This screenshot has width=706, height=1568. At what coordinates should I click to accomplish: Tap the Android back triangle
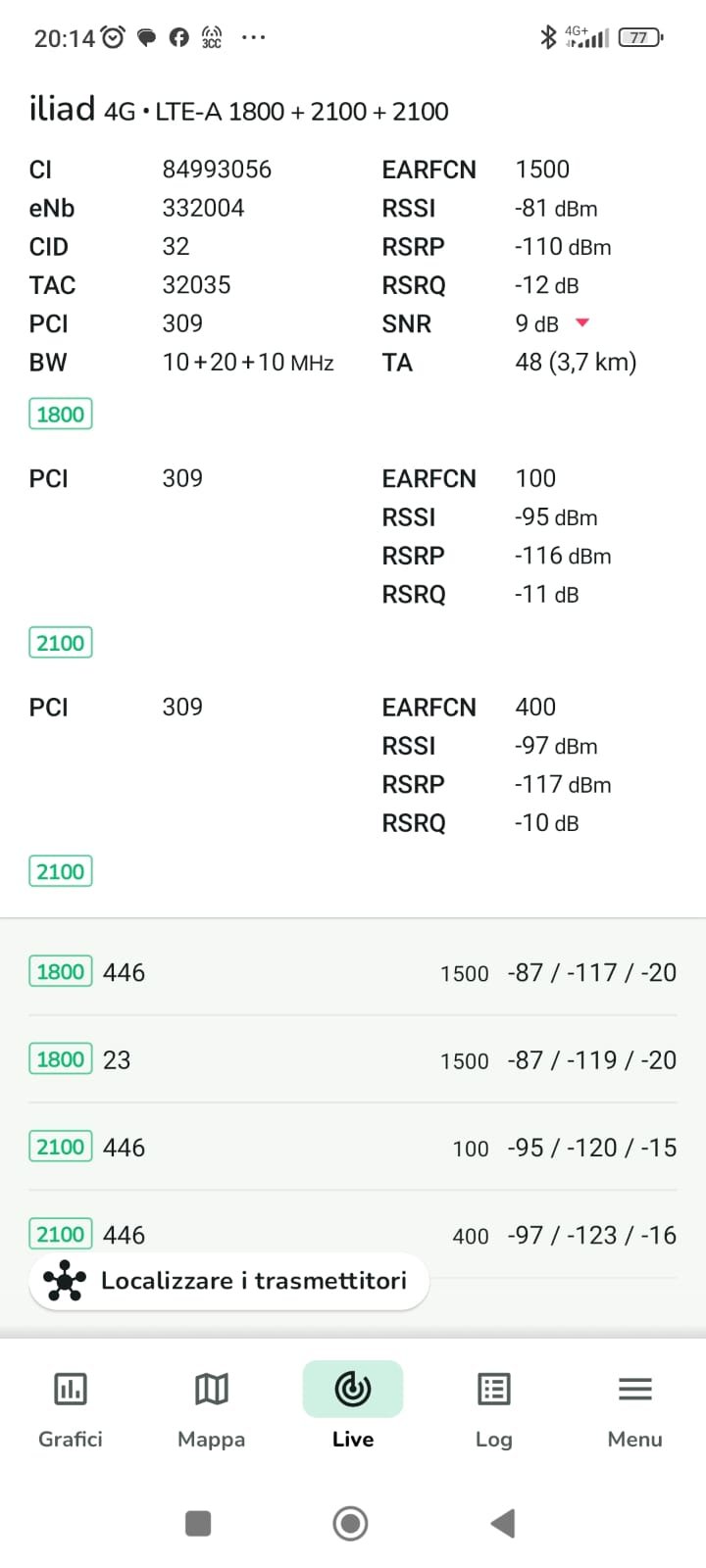point(502,1523)
